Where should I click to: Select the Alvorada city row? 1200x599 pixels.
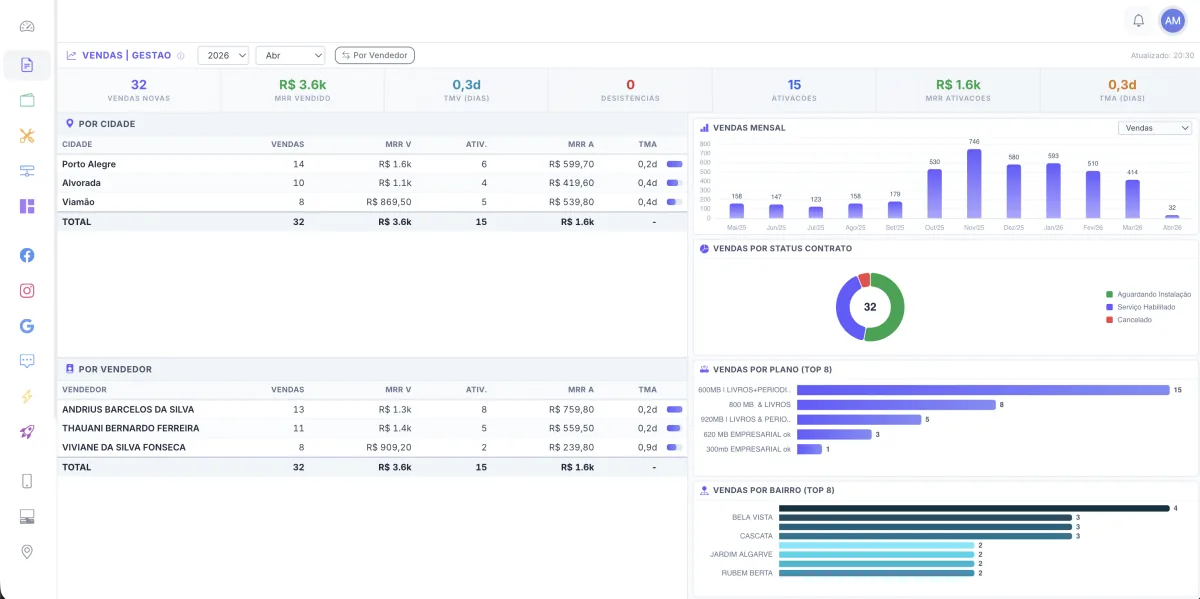pos(372,183)
